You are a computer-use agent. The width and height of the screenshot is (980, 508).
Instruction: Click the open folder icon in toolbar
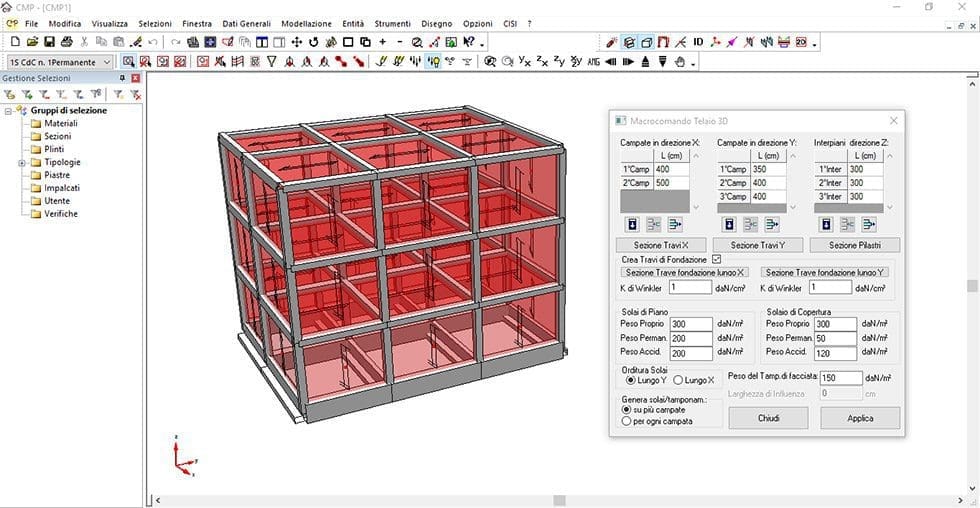click(x=32, y=42)
